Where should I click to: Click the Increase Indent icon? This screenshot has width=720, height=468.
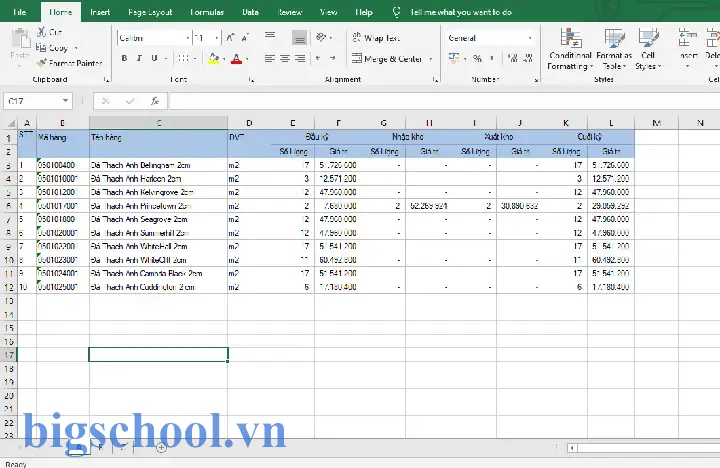332,58
